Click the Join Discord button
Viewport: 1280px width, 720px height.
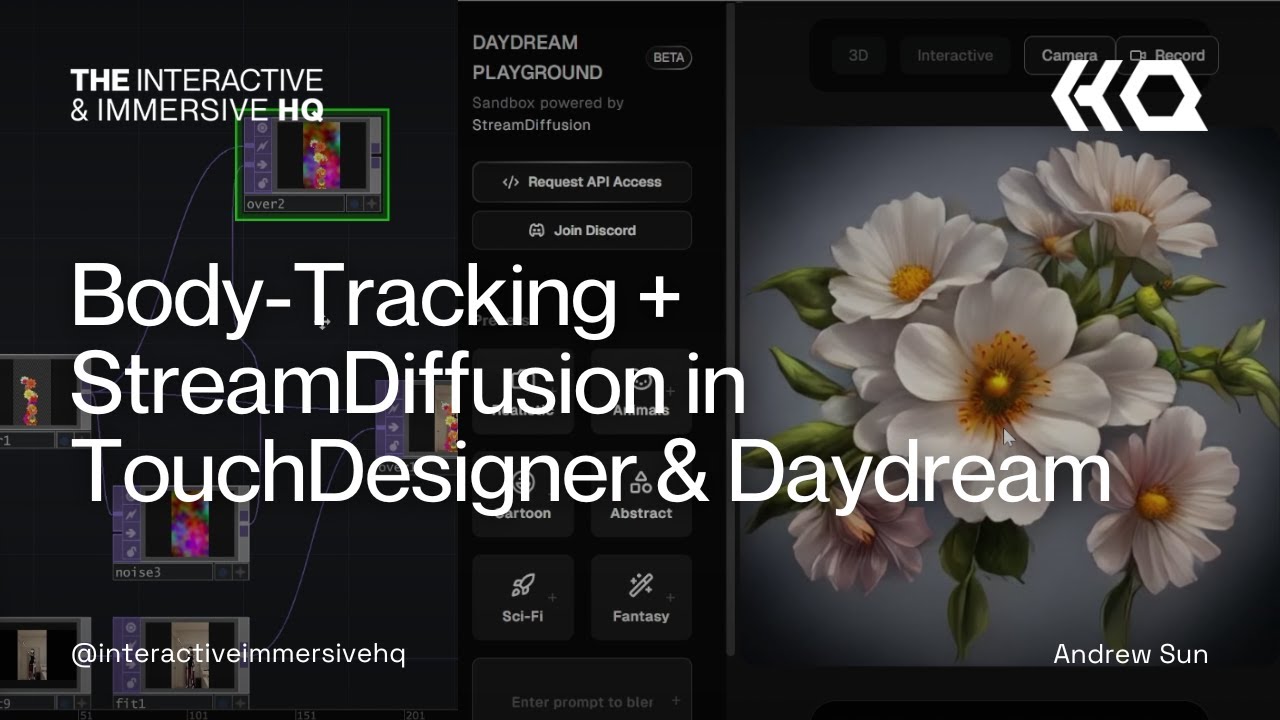582,230
